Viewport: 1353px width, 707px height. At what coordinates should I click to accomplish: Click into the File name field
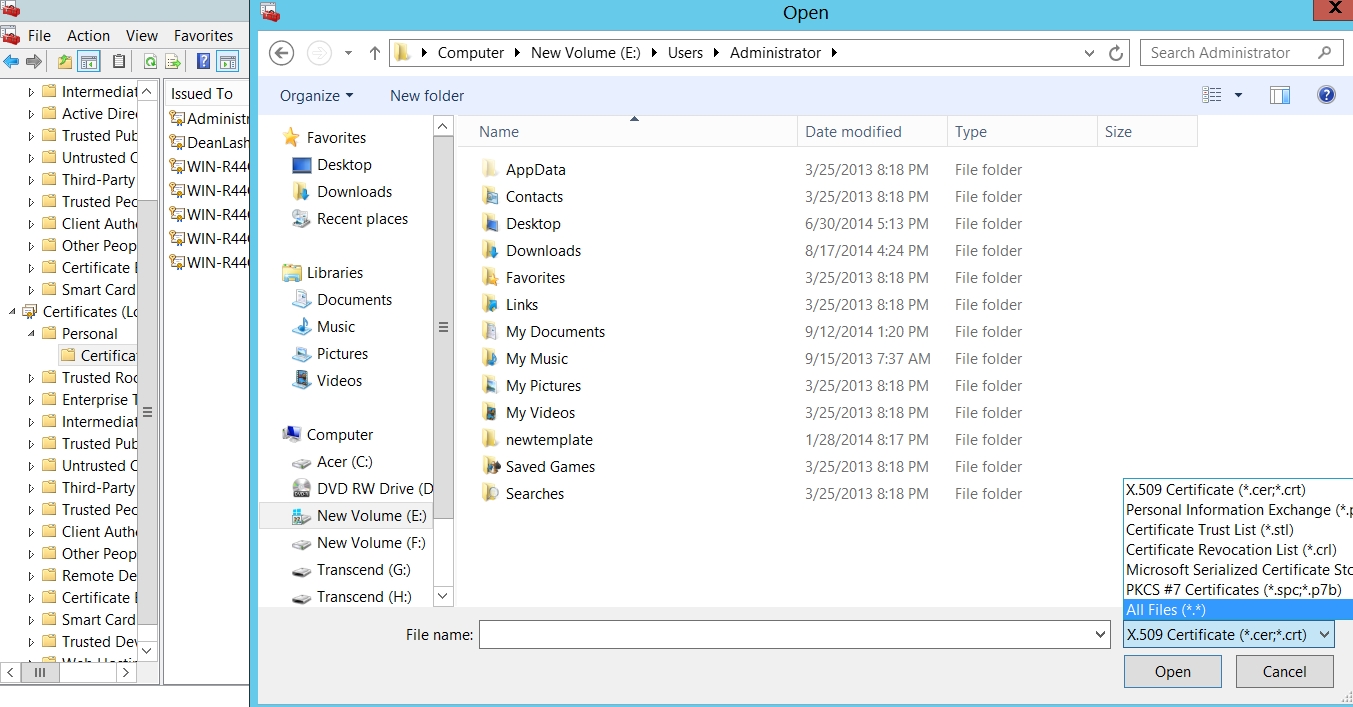point(785,635)
